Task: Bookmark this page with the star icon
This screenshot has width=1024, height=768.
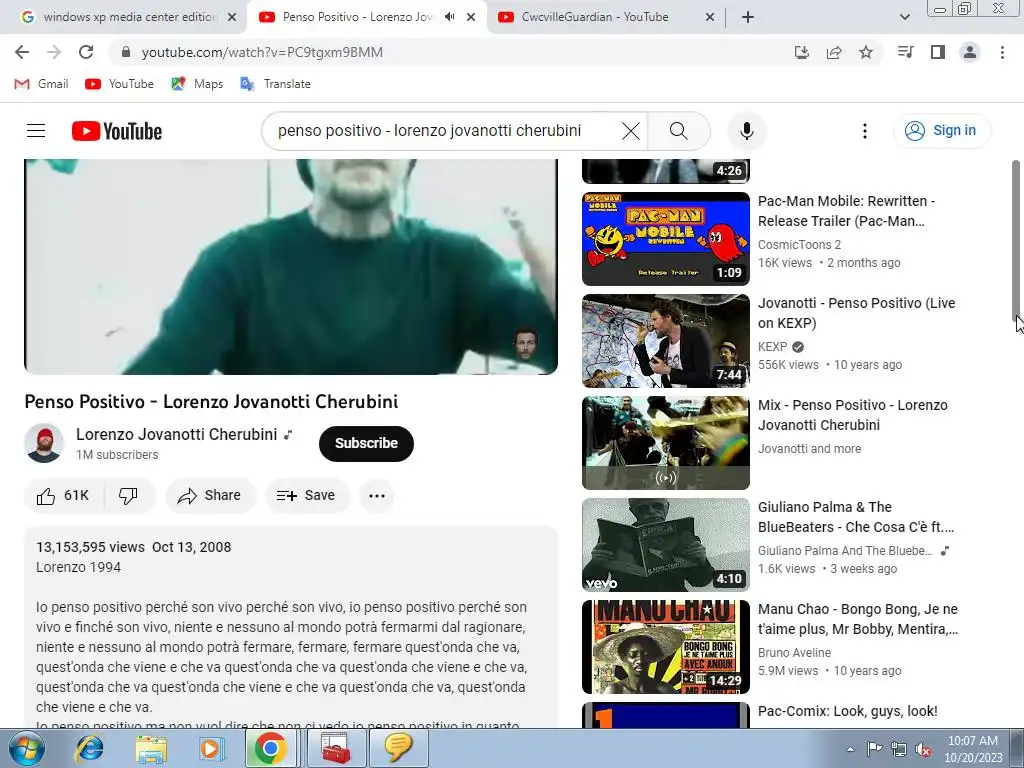Action: 866,52
